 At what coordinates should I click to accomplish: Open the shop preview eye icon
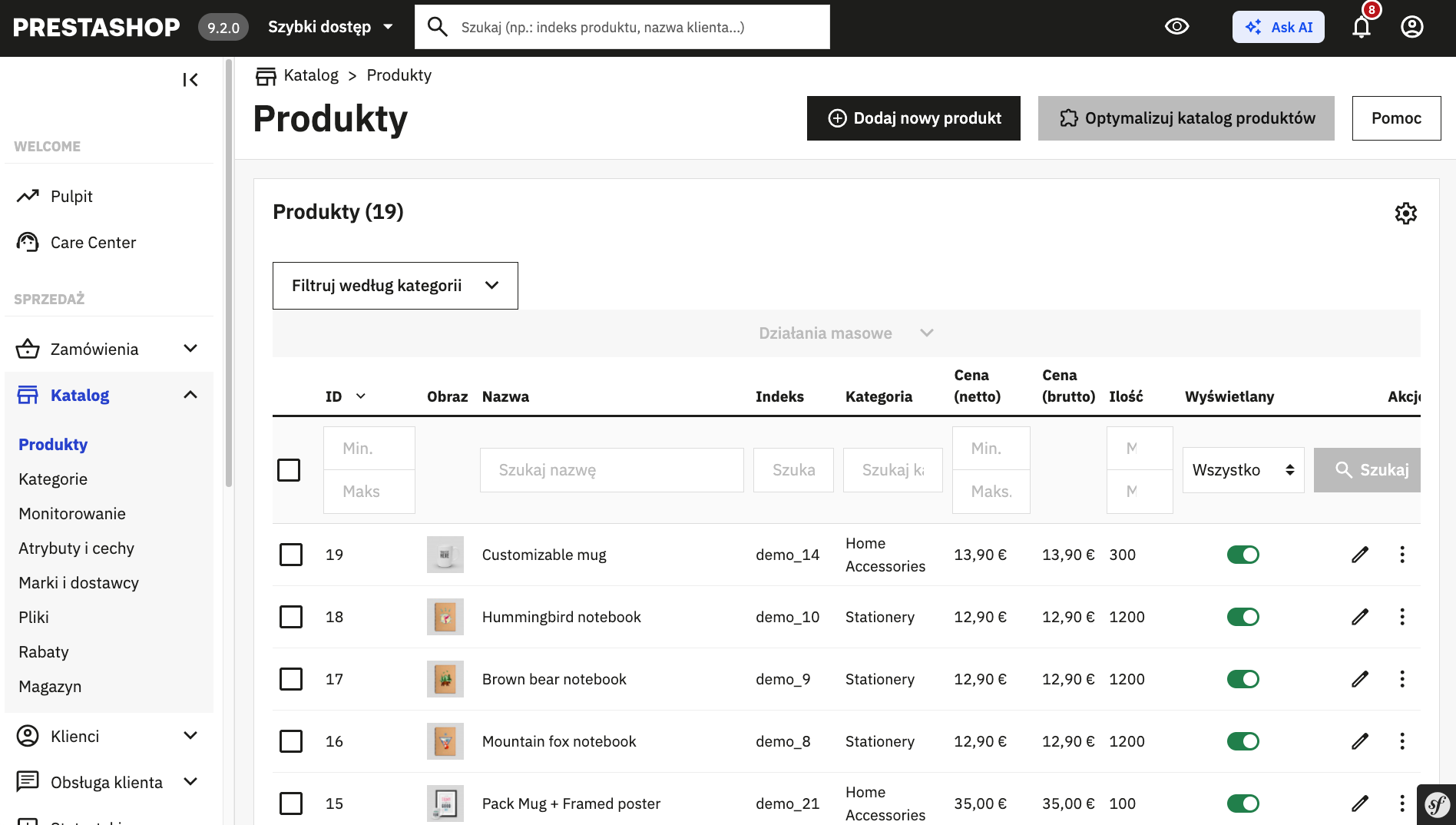(x=1176, y=27)
